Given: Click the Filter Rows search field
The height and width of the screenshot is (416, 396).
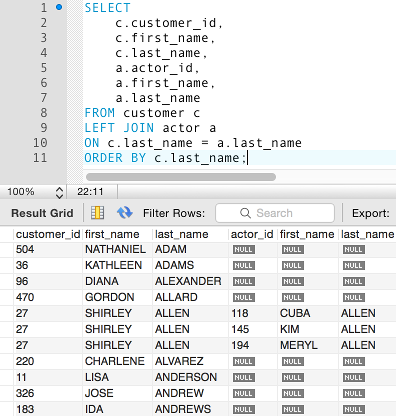Looking at the screenshot, I should point(275,213).
